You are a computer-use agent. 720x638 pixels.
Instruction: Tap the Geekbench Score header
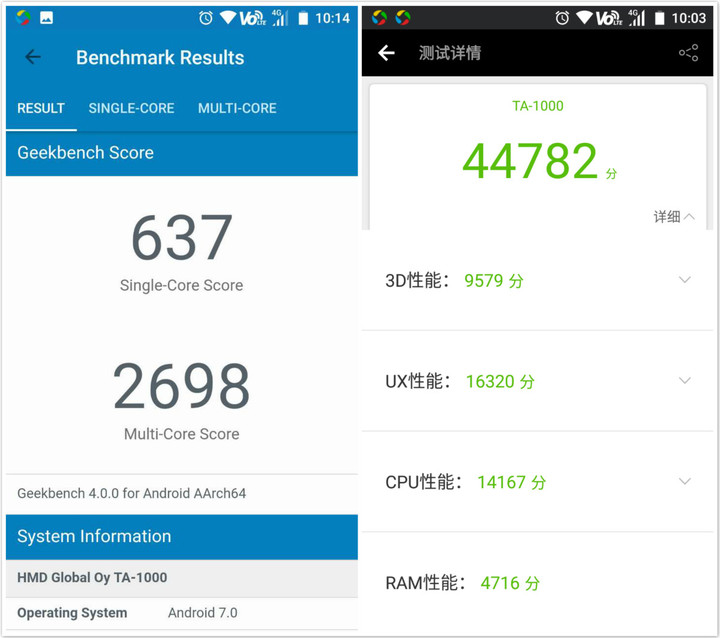182,153
